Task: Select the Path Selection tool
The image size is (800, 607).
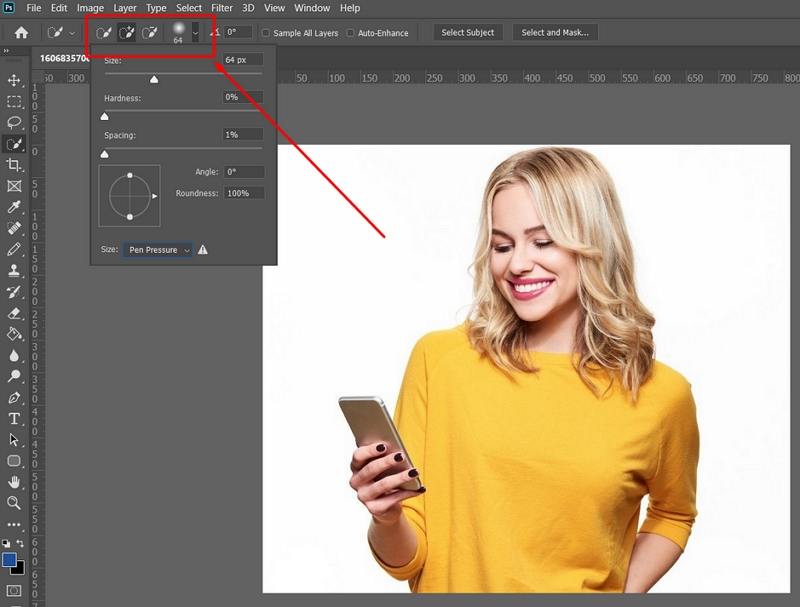Action: 14,440
